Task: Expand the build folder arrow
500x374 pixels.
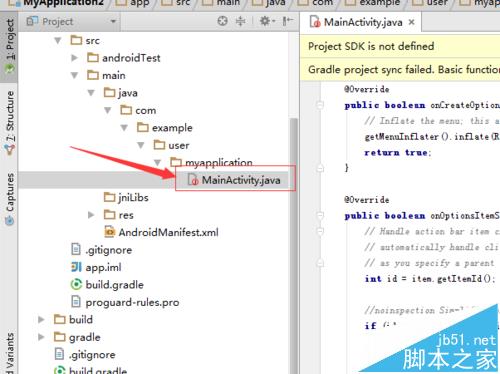Action: click(x=41, y=320)
